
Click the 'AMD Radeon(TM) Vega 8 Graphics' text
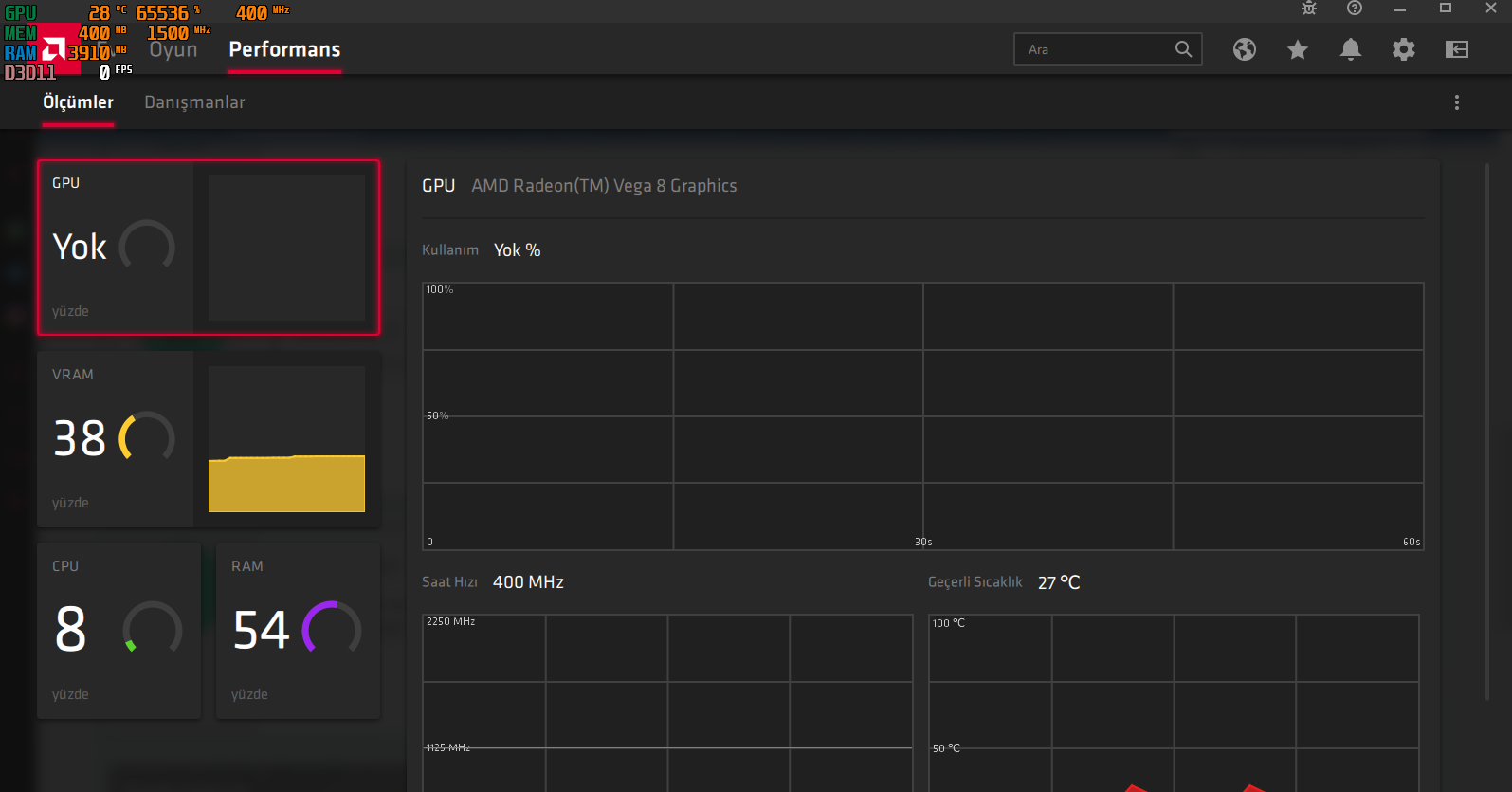(x=604, y=186)
